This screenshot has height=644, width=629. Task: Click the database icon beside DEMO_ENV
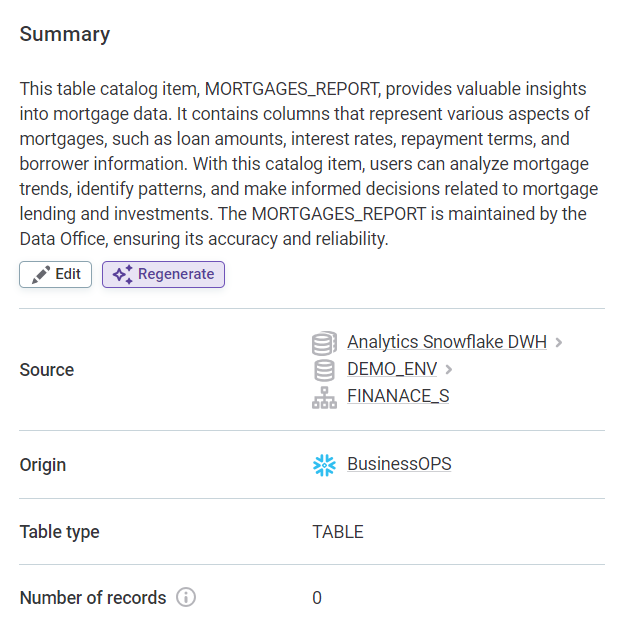click(x=324, y=369)
